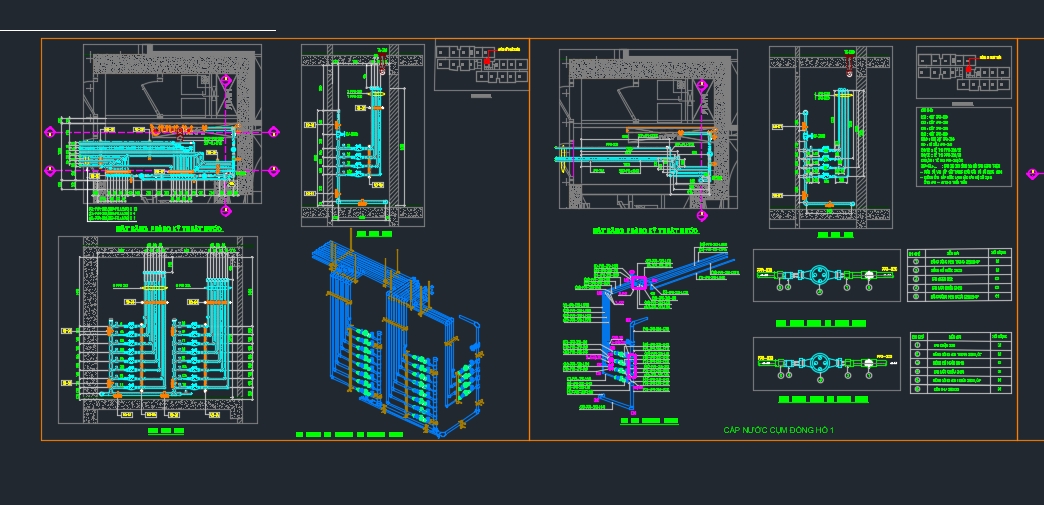Viewport: 1044px width, 505px height.
Task: Select the vertical section view in right sheet
Action: [830, 137]
